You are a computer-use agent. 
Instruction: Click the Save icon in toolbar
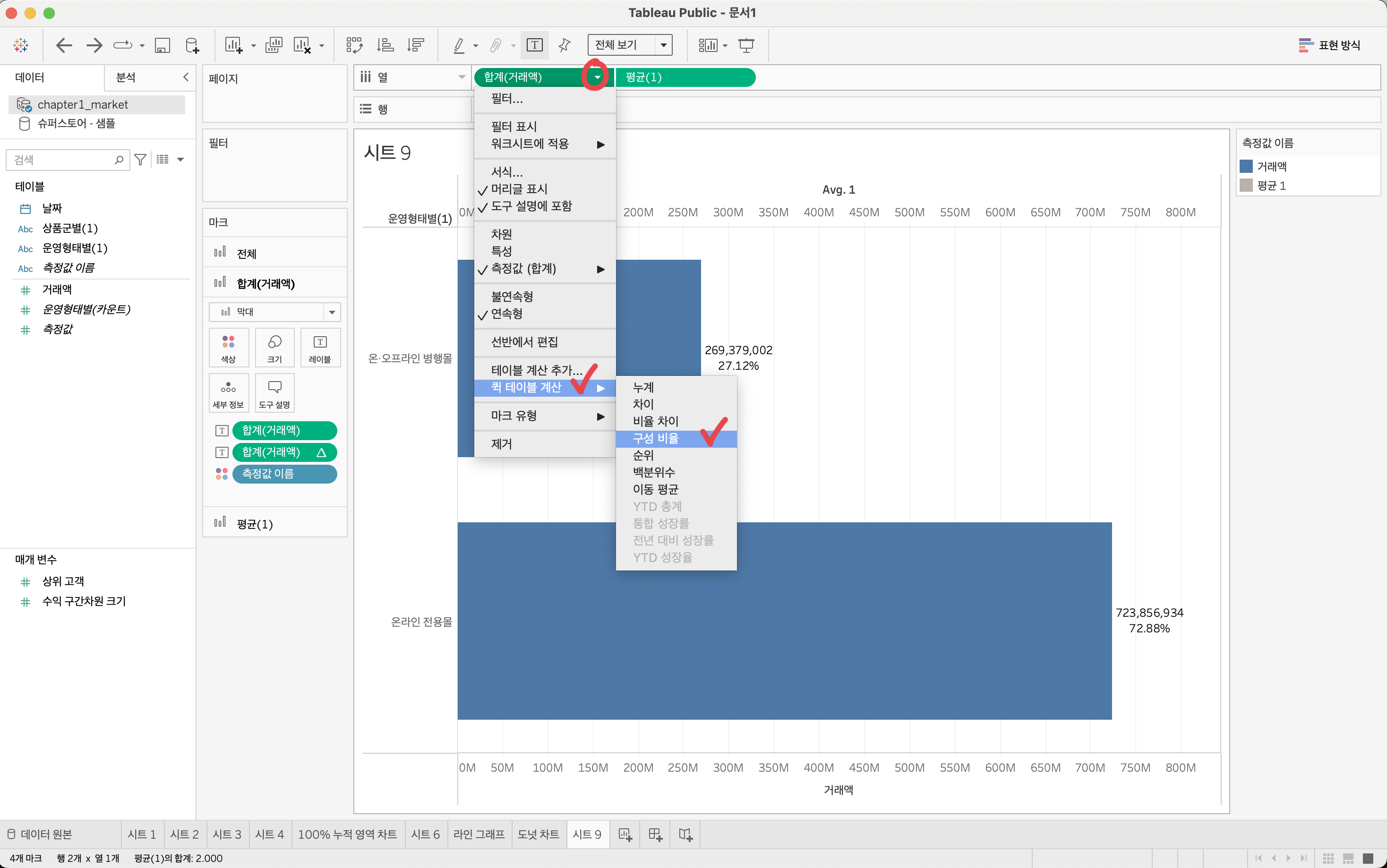(163, 45)
